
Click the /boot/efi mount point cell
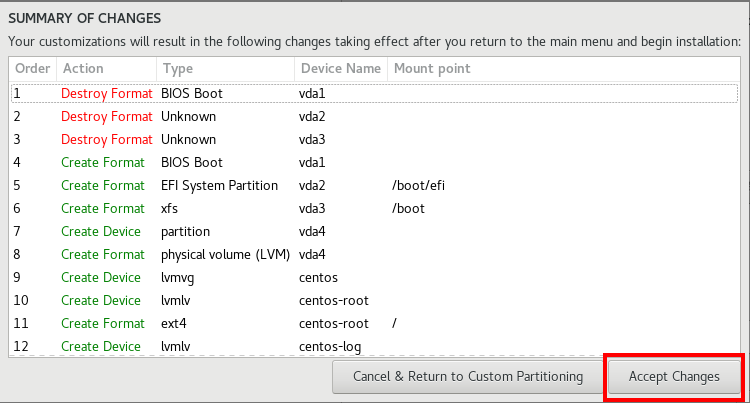click(x=418, y=185)
